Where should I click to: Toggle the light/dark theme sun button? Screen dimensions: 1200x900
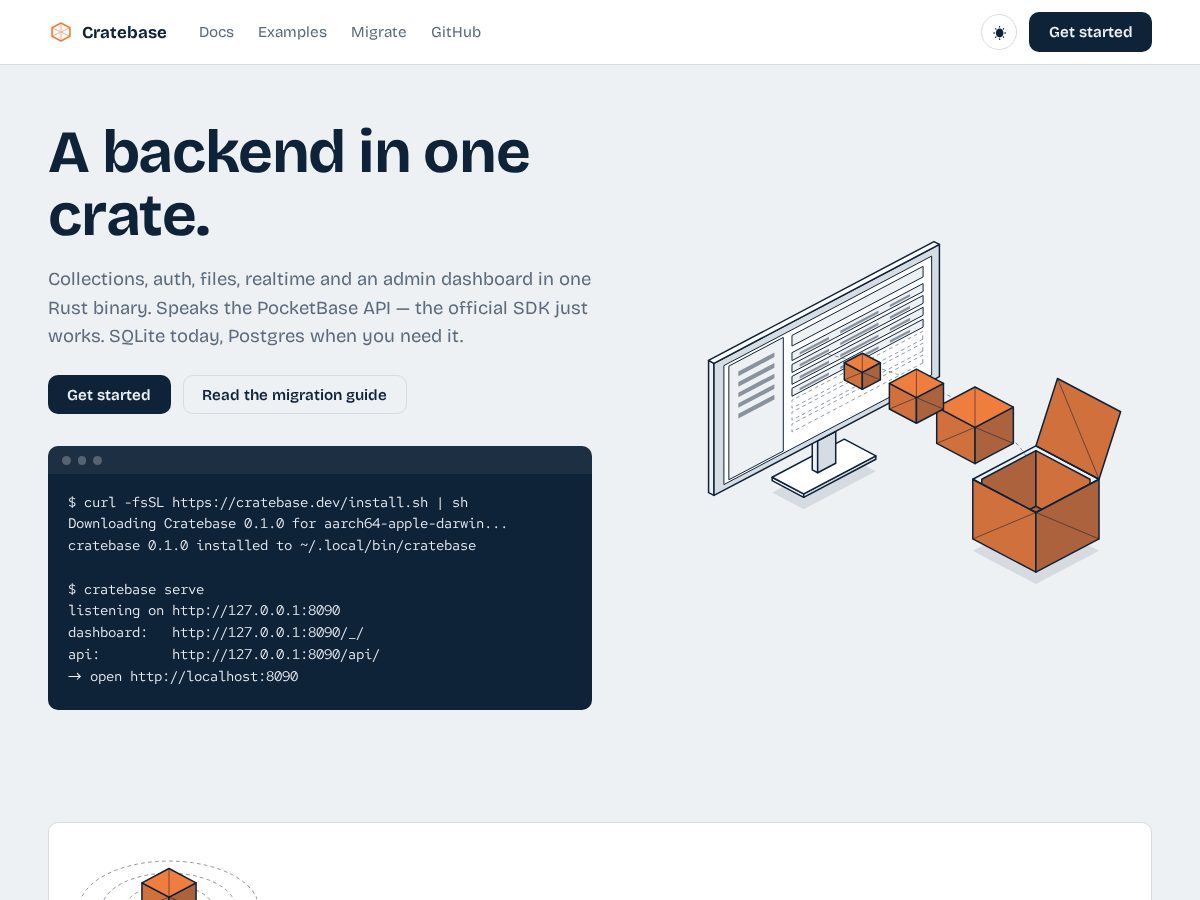coord(999,32)
